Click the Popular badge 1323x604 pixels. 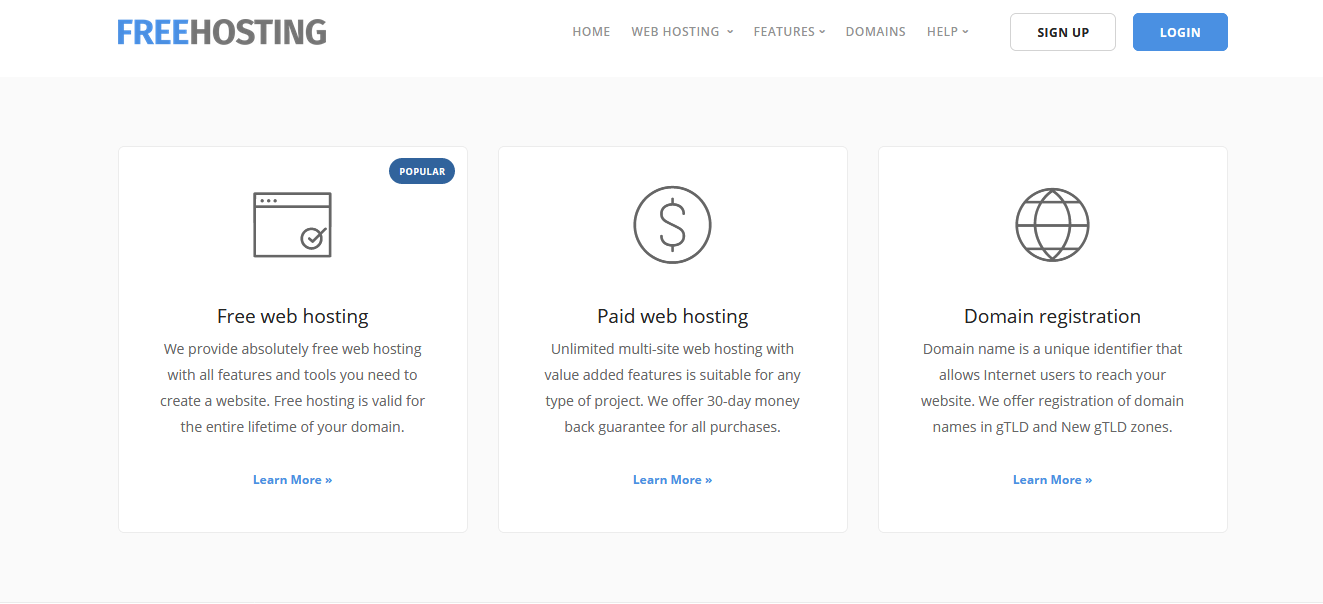pos(422,171)
